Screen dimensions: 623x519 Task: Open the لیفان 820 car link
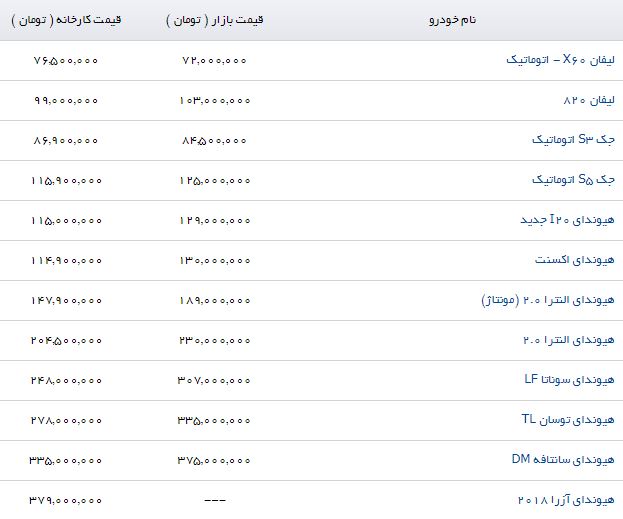click(589, 100)
